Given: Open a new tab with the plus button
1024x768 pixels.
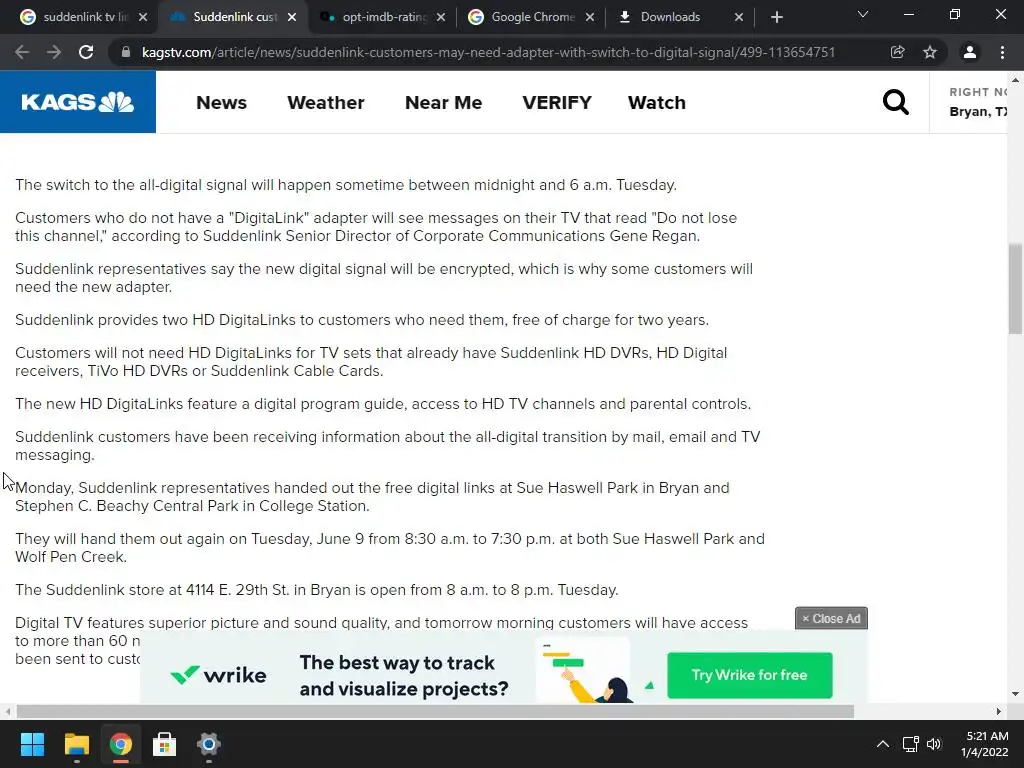Looking at the screenshot, I should [776, 17].
